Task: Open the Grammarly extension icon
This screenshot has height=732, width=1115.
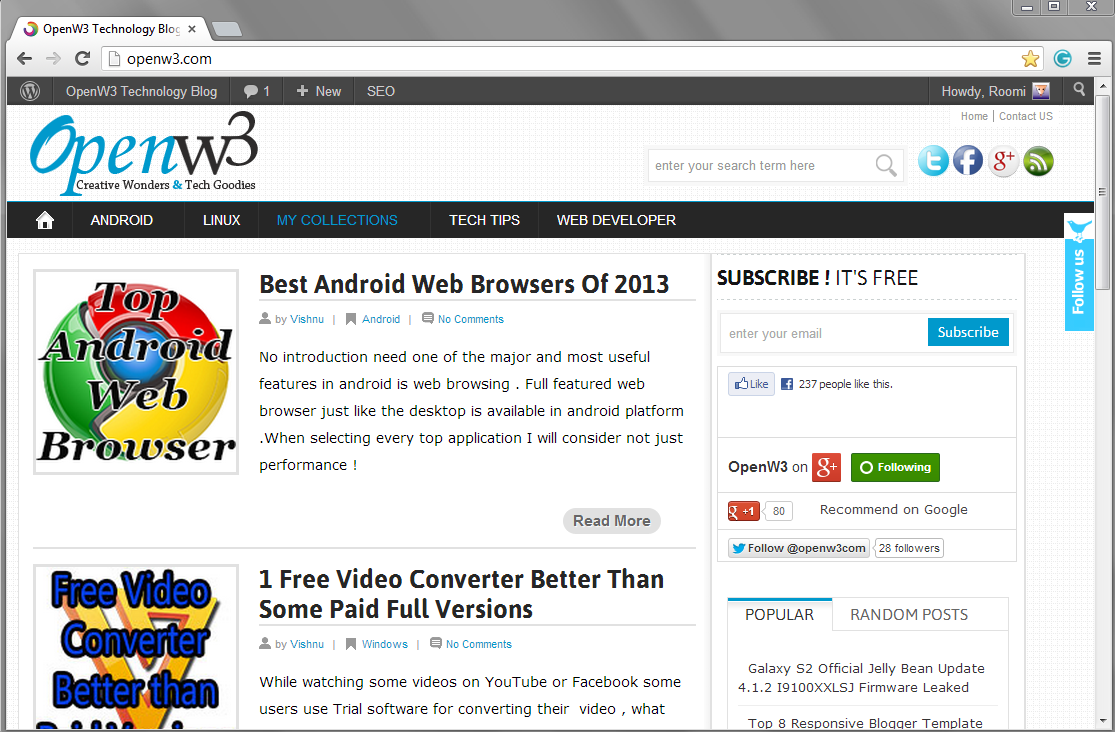Action: 1062,58
